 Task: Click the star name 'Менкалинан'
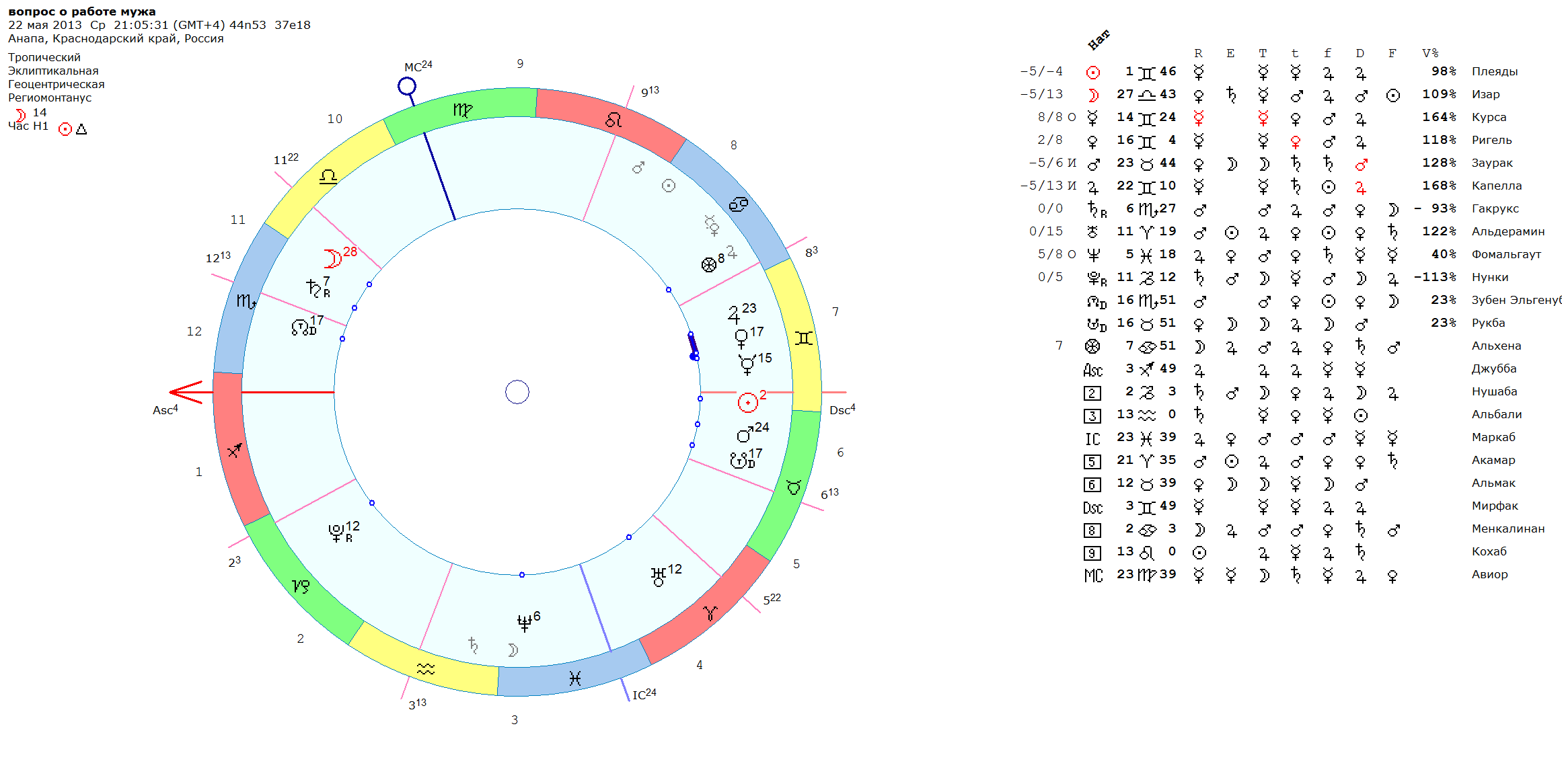tap(1508, 528)
